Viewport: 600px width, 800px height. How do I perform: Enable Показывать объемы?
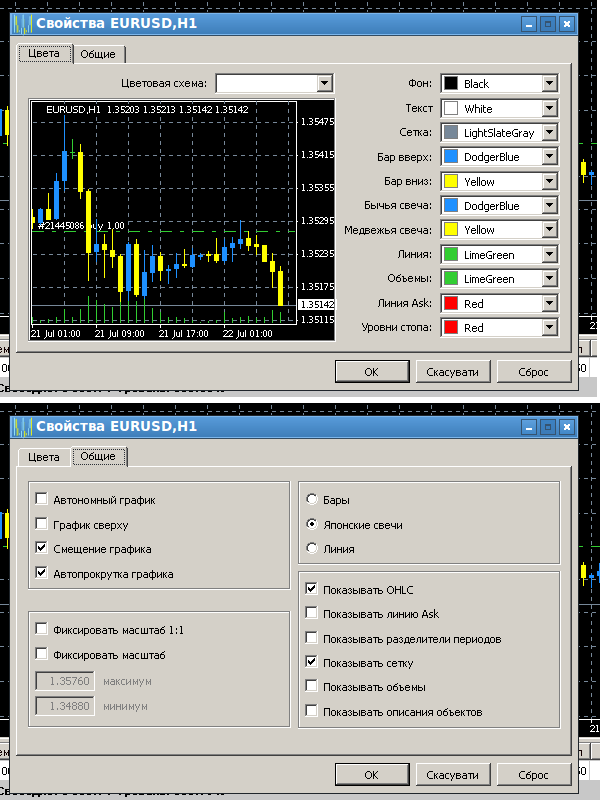pos(311,686)
